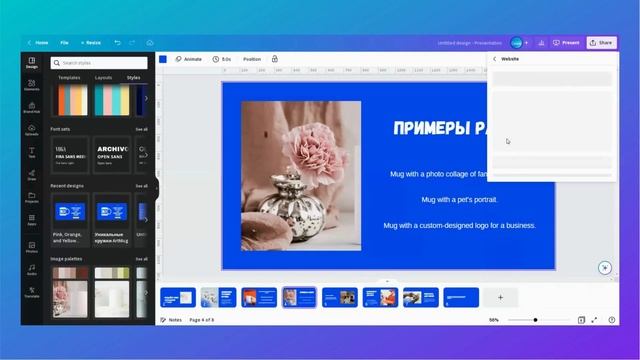This screenshot has width=640, height=360.
Task: Show more font sets with the arrow
Action: (146, 155)
